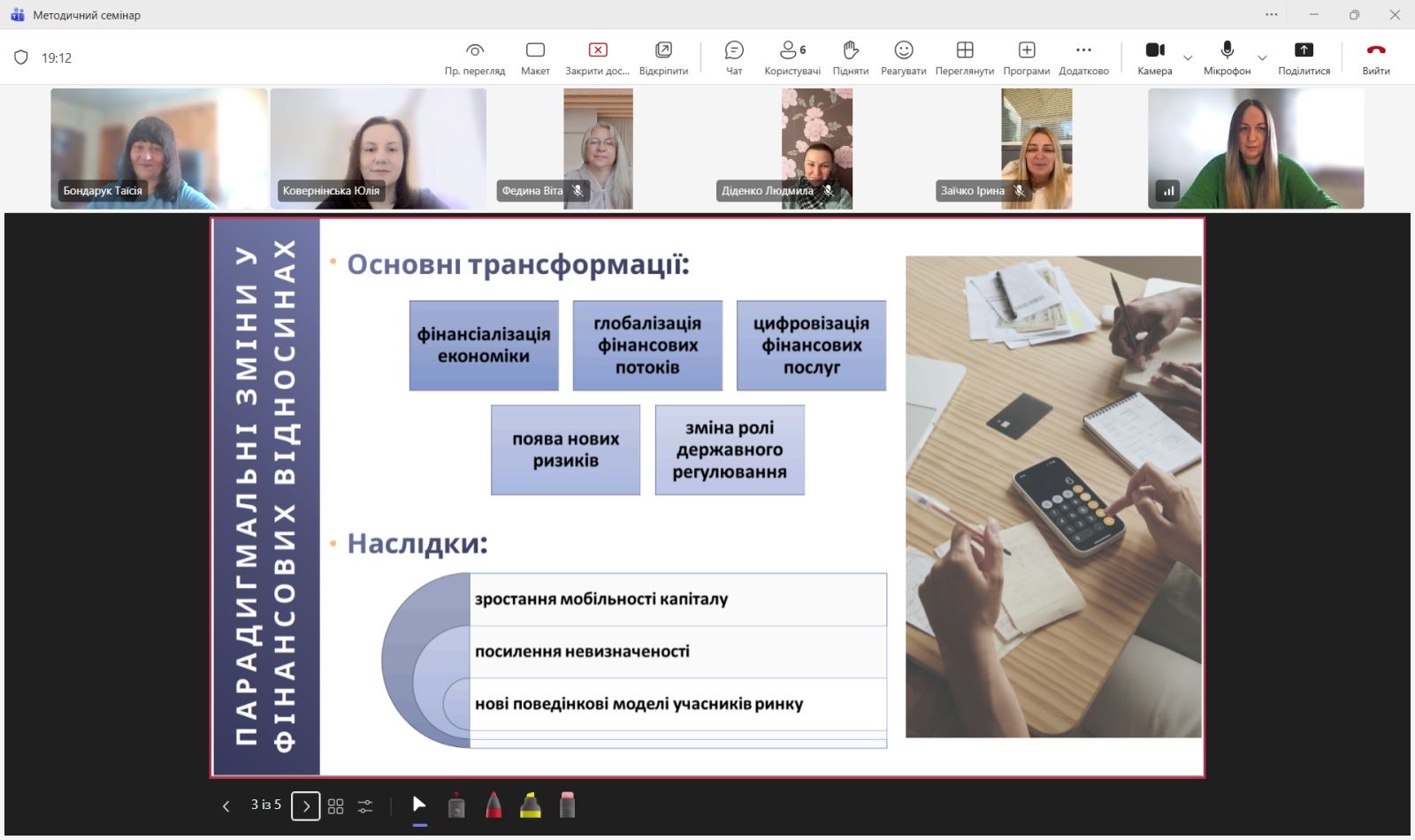Mute the microphone

pos(1227,57)
